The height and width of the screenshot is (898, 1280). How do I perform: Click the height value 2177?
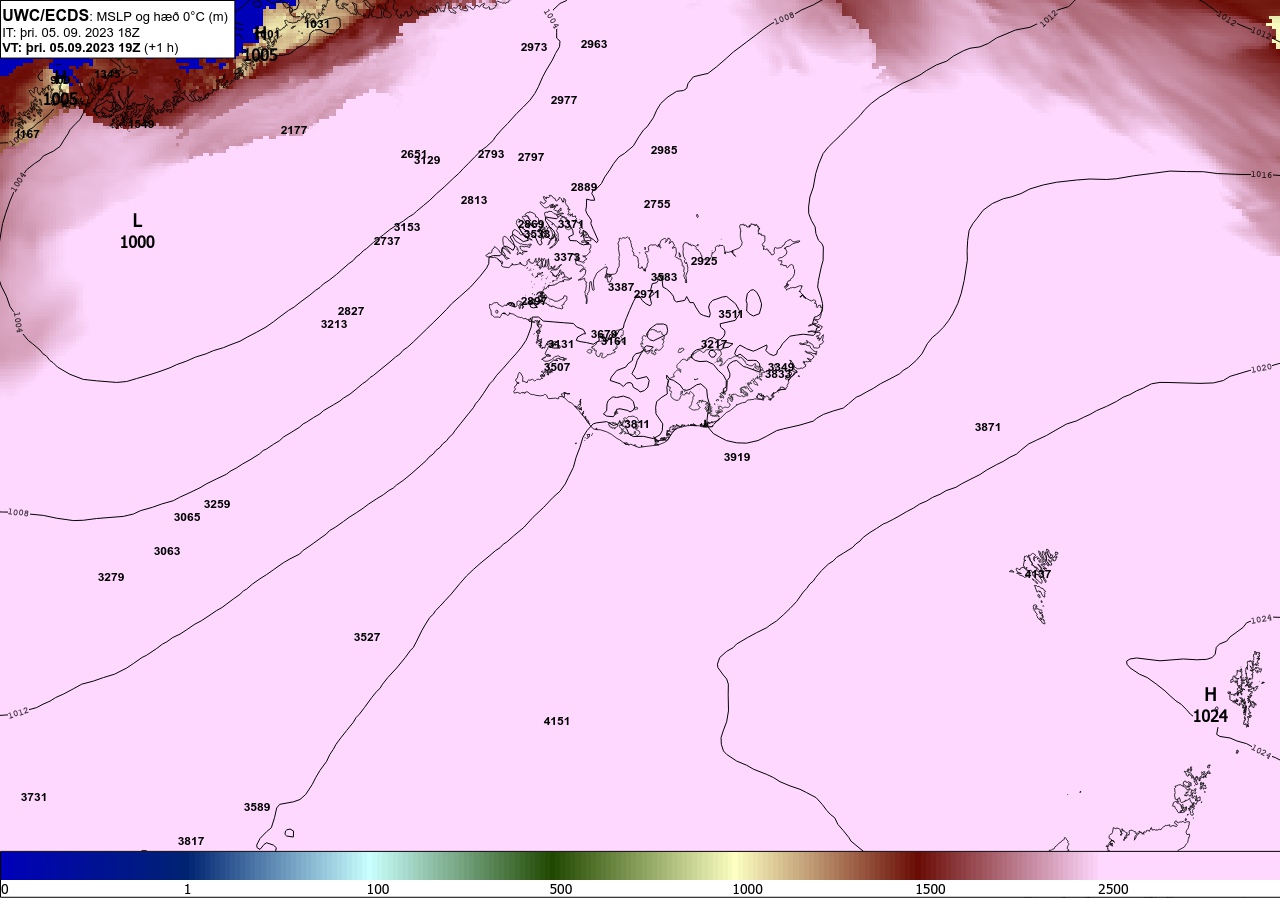point(294,130)
